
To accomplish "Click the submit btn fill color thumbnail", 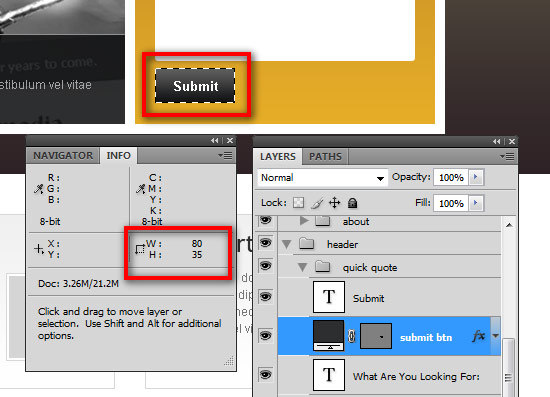I will 328,335.
